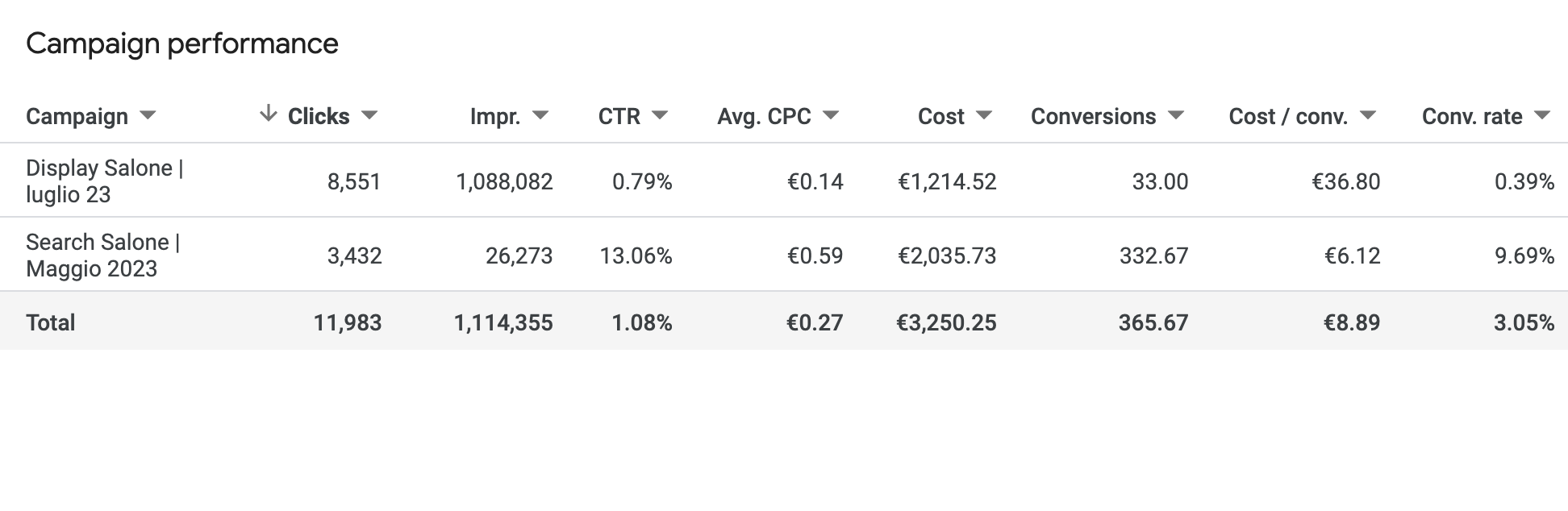Click the Campaign column header label
Screen dimensions: 1568x511
point(77,117)
